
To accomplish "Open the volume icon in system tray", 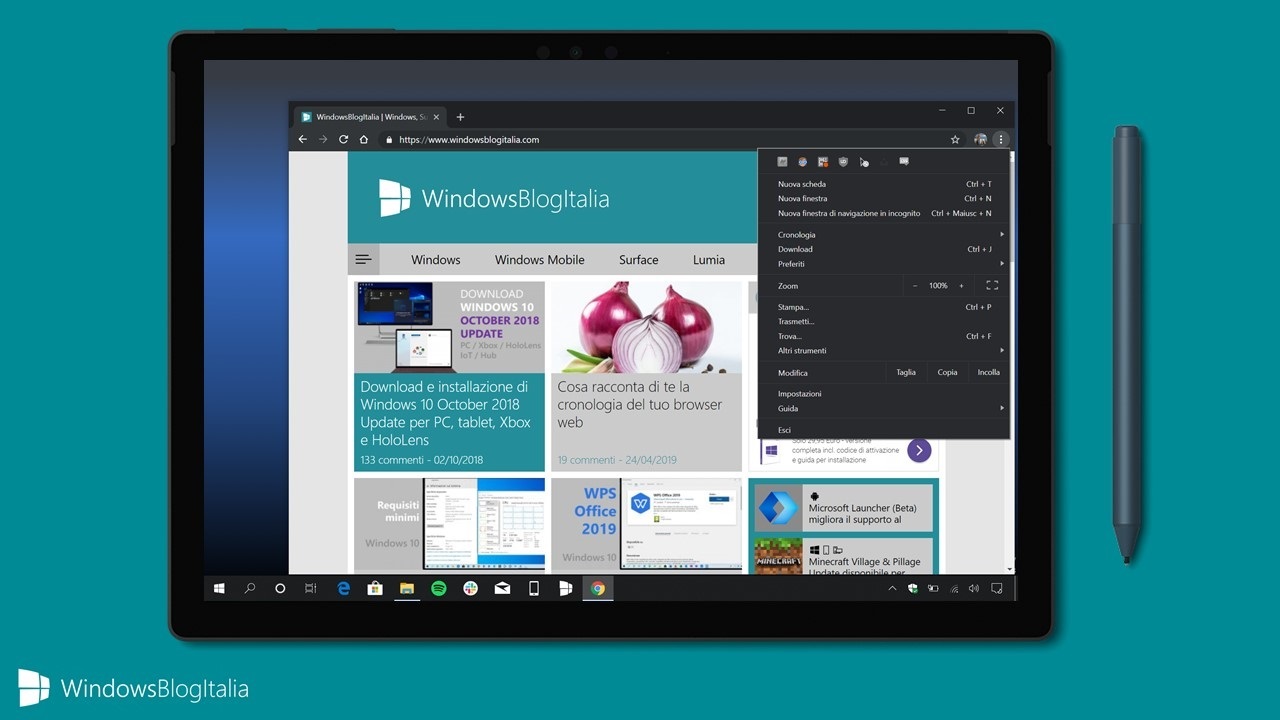I will (x=975, y=589).
